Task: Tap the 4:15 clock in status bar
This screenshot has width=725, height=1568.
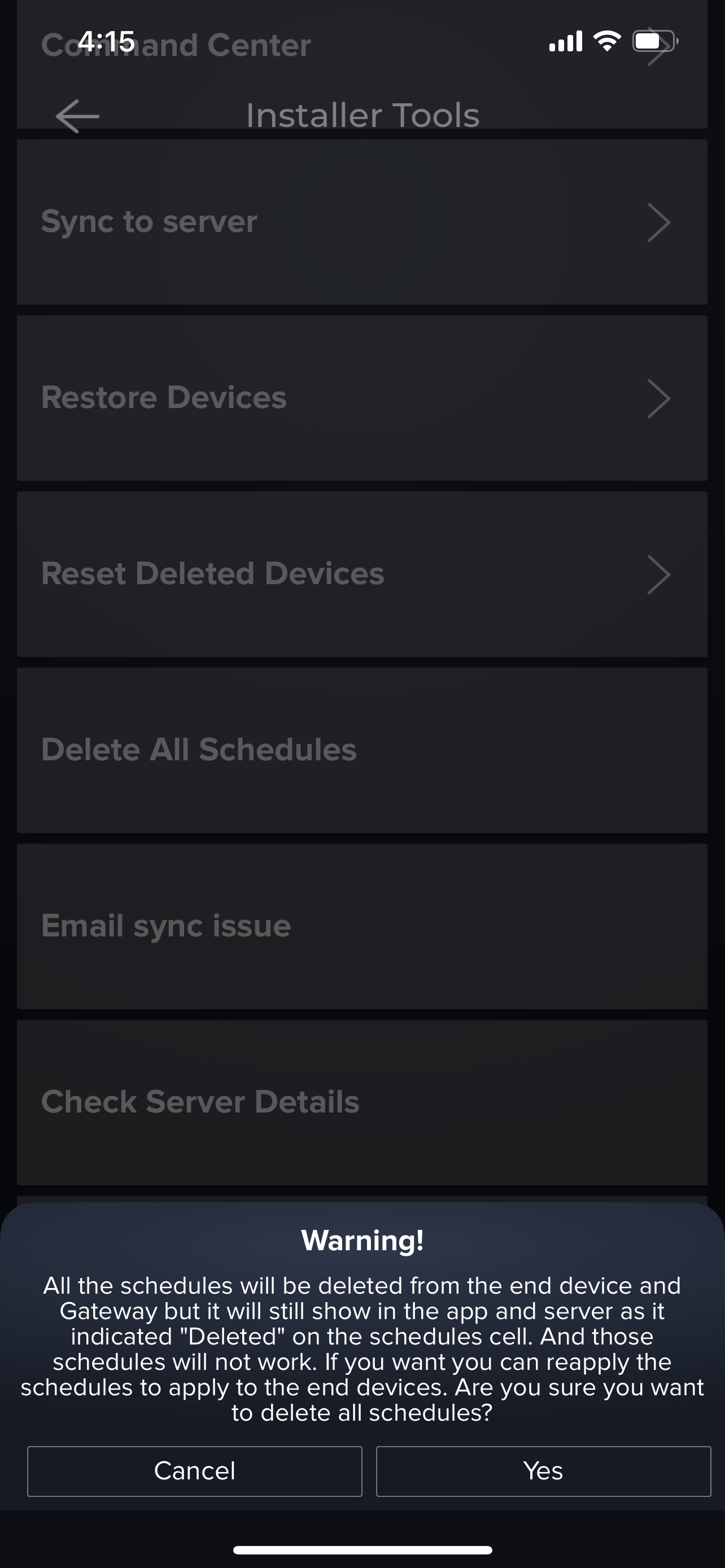Action: pyautogui.click(x=106, y=41)
